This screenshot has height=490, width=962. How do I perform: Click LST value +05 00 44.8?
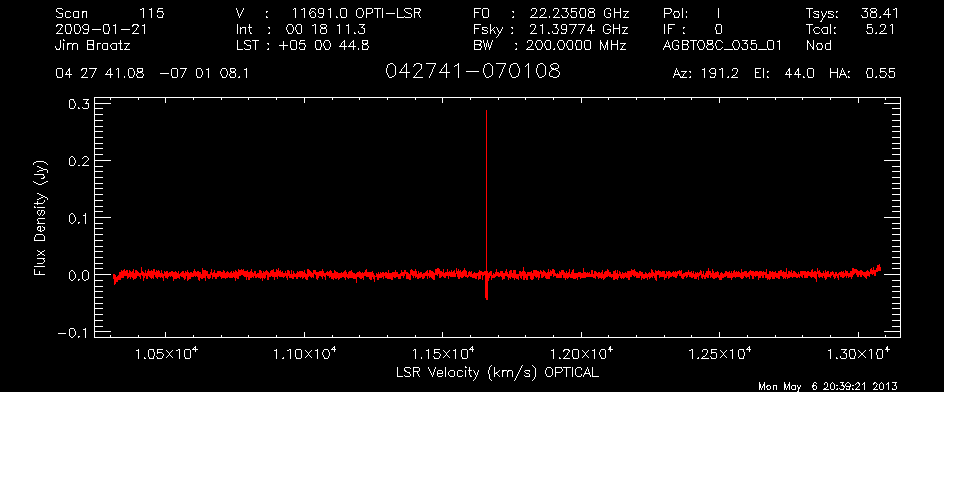(x=324, y=45)
